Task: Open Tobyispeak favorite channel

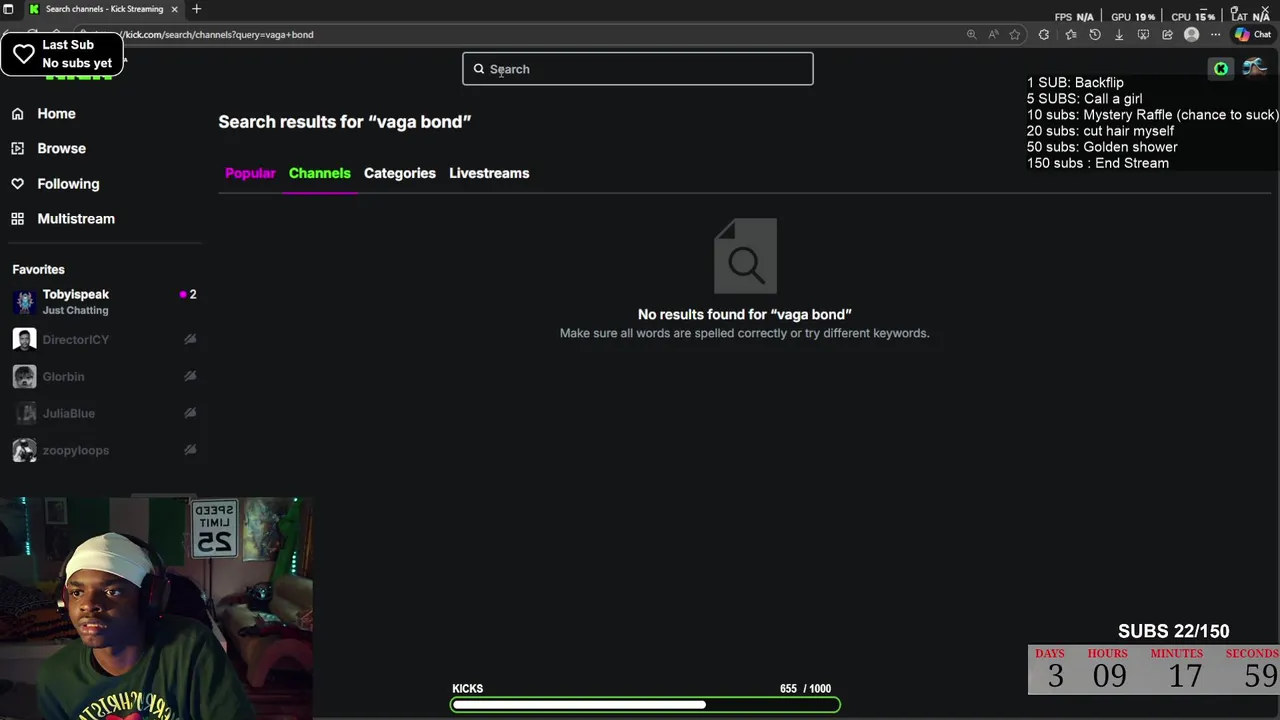Action: click(104, 302)
